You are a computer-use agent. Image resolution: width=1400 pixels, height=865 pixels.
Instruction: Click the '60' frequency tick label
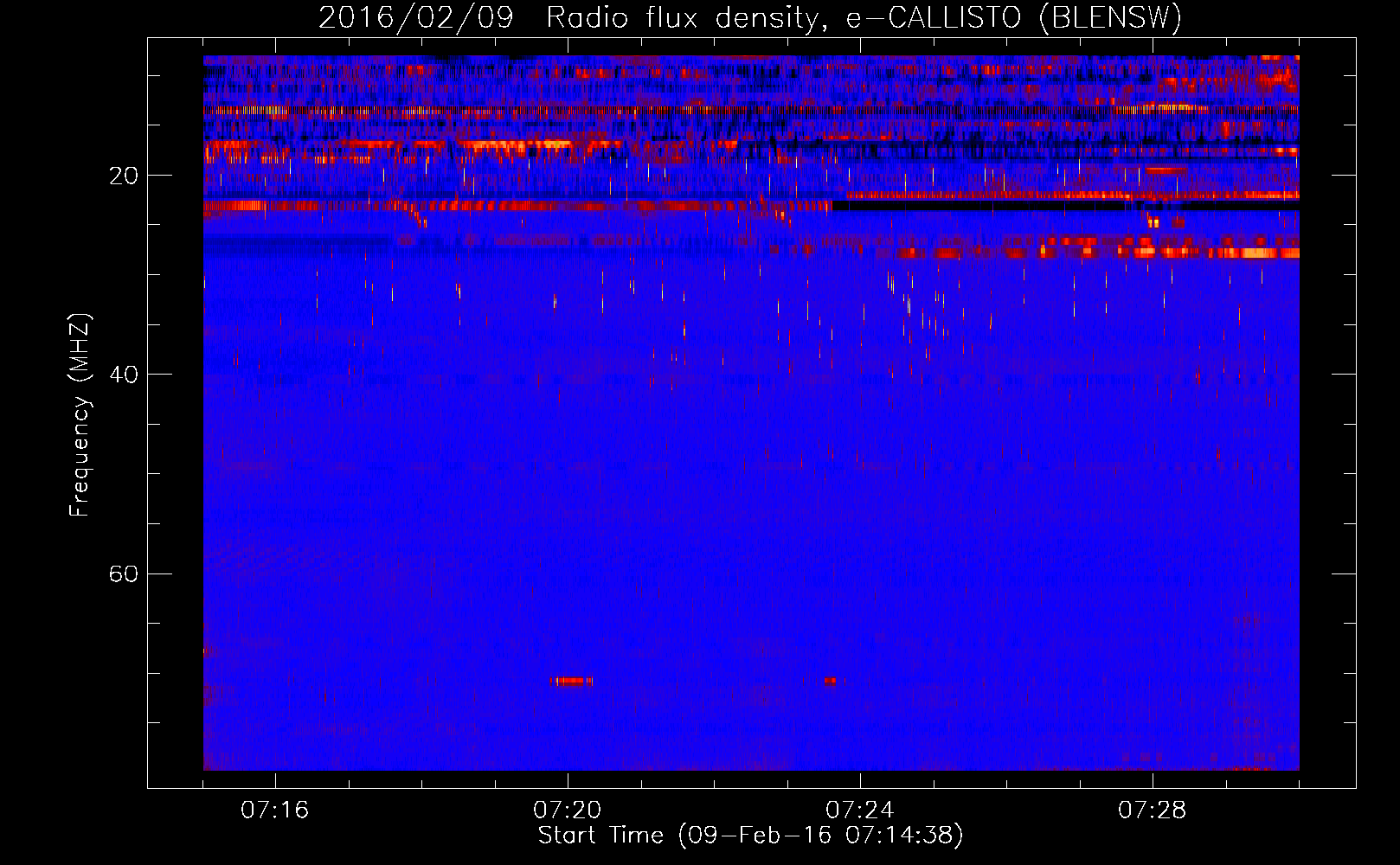point(123,573)
